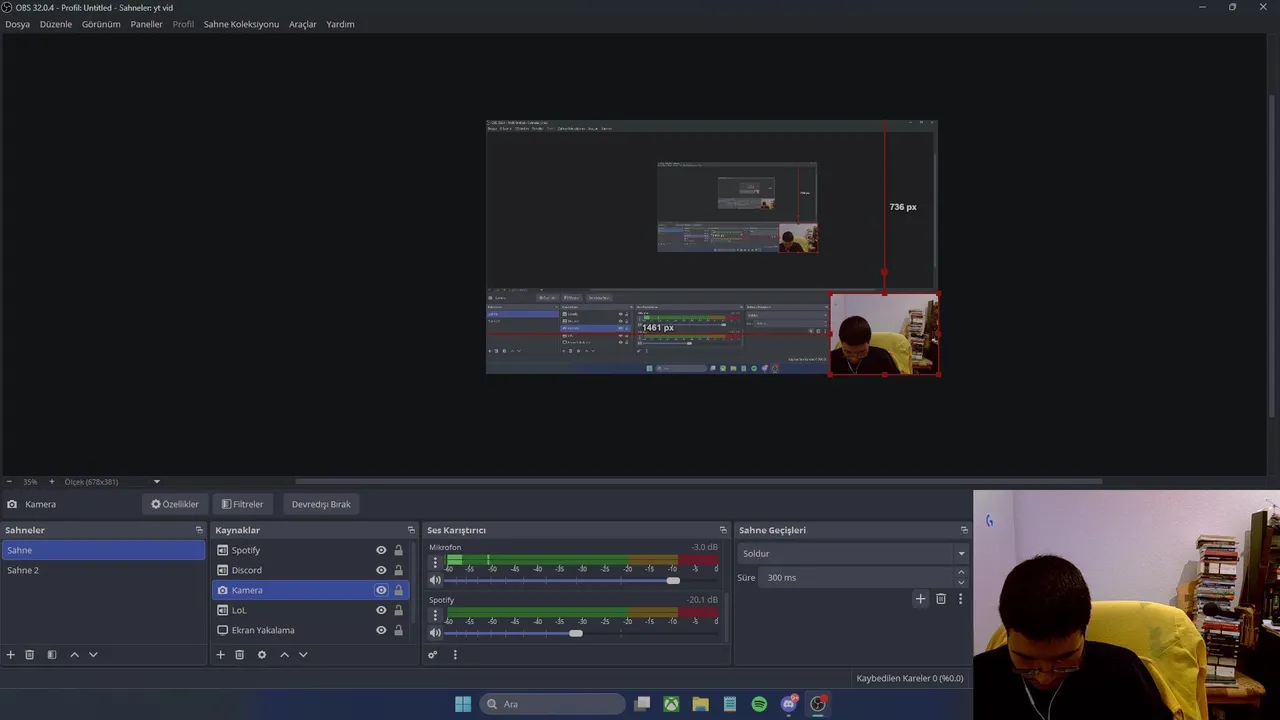
Task: Hide the LoL source with its eye icon
Action: pos(381,610)
